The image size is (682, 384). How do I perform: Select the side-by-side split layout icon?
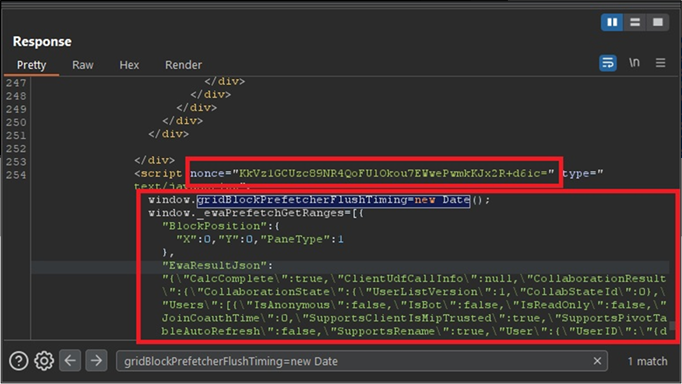612,22
